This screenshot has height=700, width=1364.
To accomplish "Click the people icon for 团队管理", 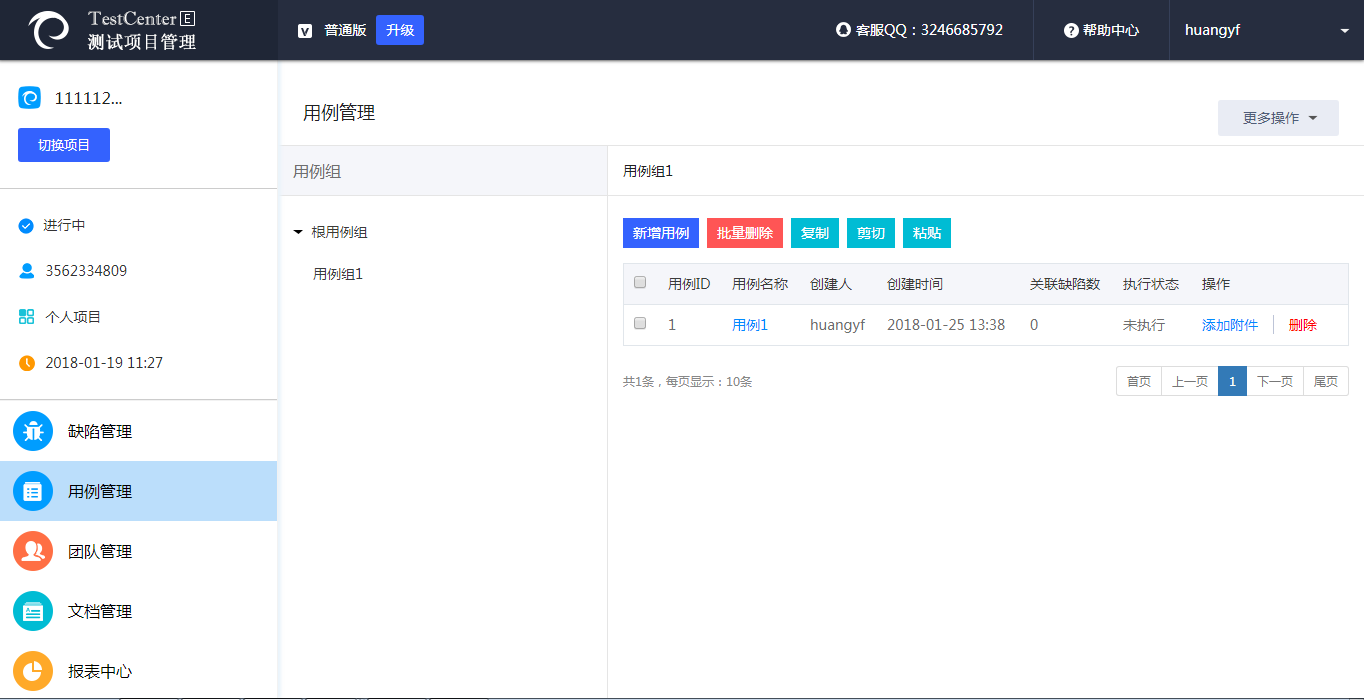I will [33, 551].
